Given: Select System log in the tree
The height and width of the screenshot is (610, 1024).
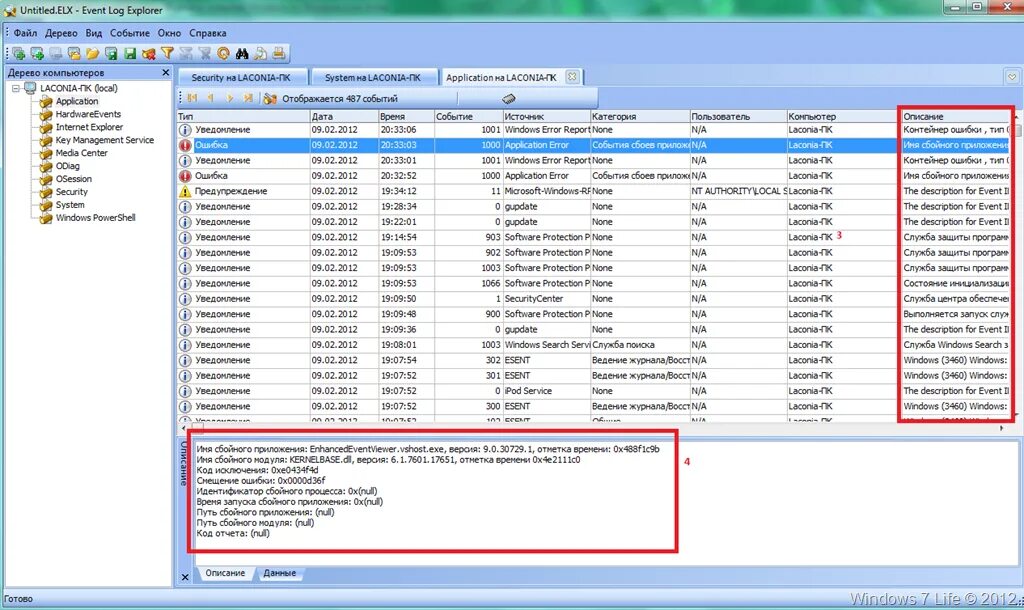Looking at the screenshot, I should pyautogui.click(x=70, y=204).
